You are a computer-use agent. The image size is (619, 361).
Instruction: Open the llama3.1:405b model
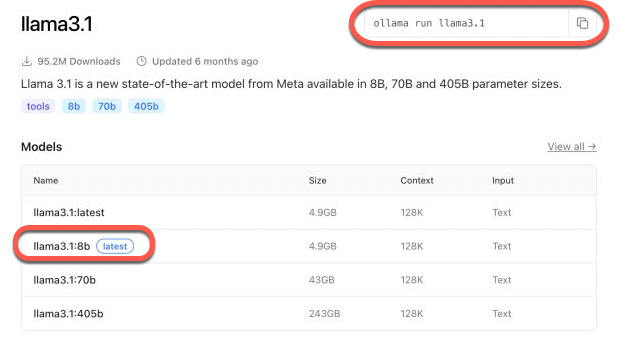tap(68, 314)
